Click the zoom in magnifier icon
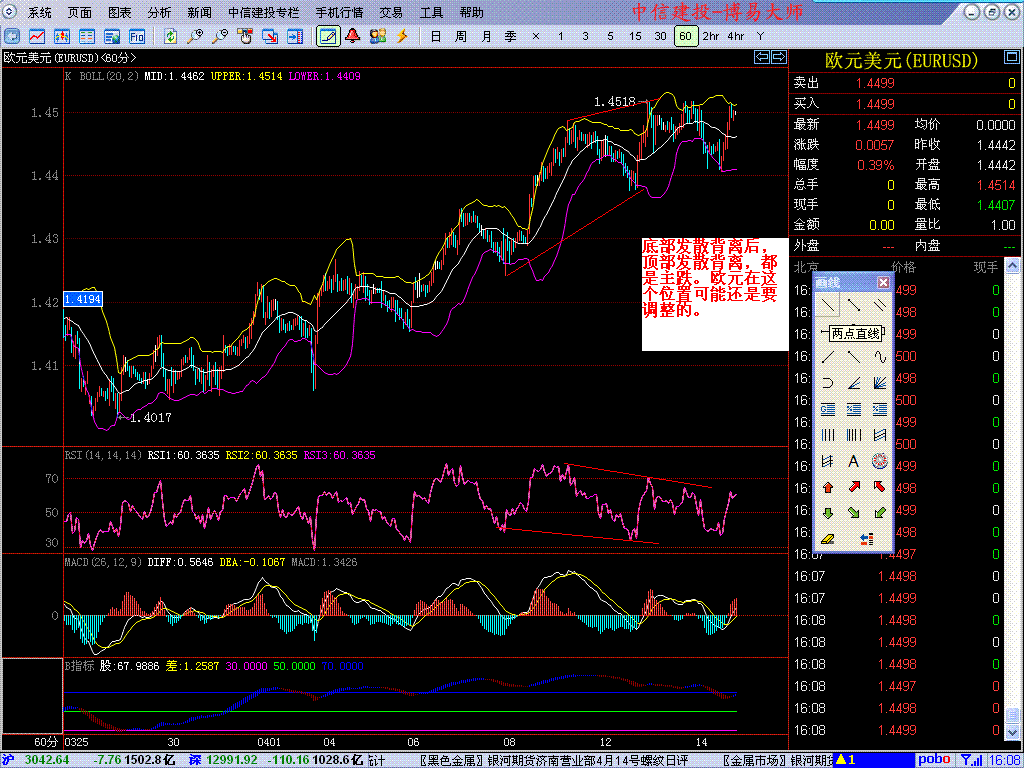The image size is (1024, 768). (195, 37)
